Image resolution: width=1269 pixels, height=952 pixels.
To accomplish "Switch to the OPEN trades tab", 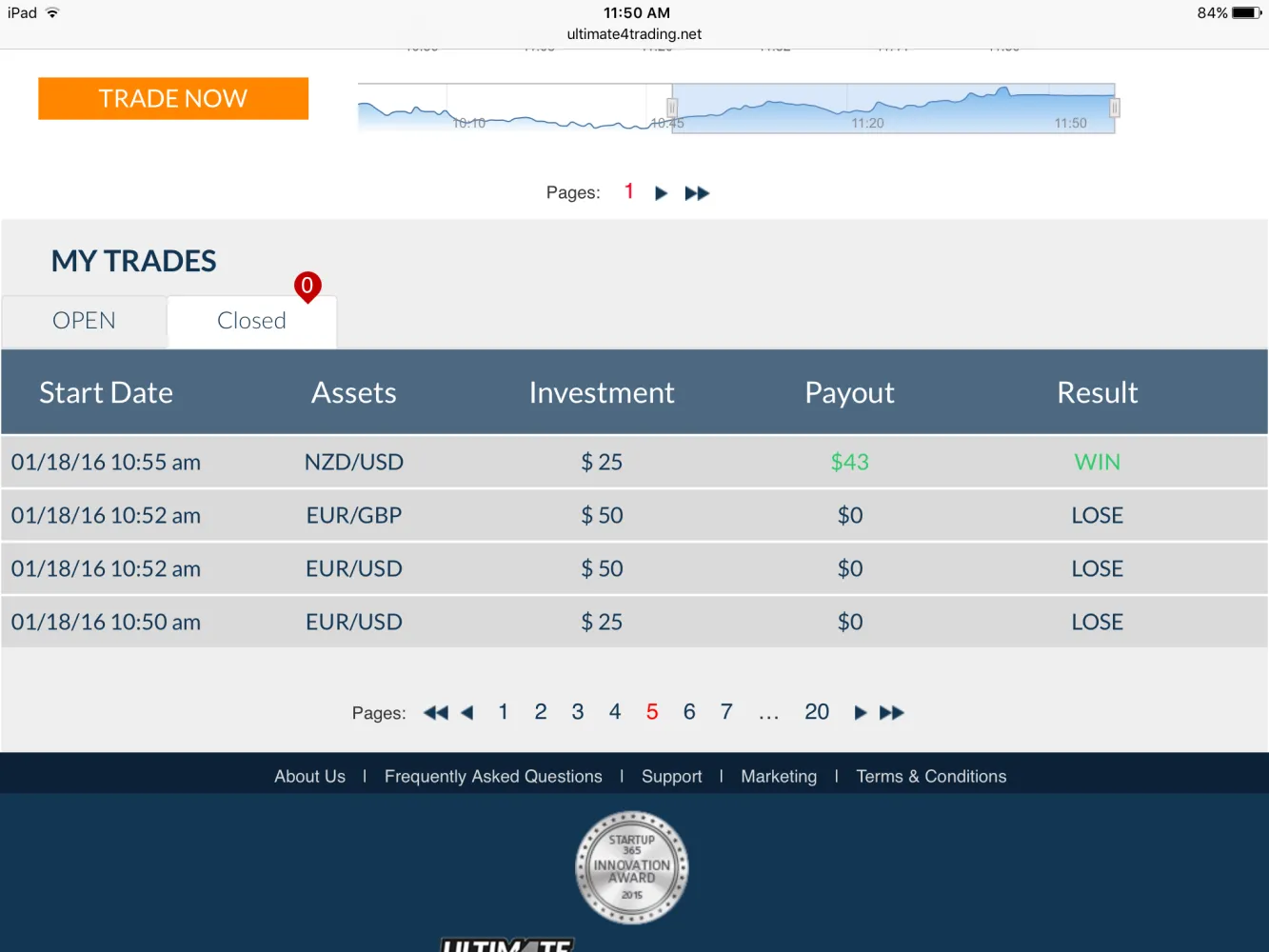I will [x=84, y=322].
